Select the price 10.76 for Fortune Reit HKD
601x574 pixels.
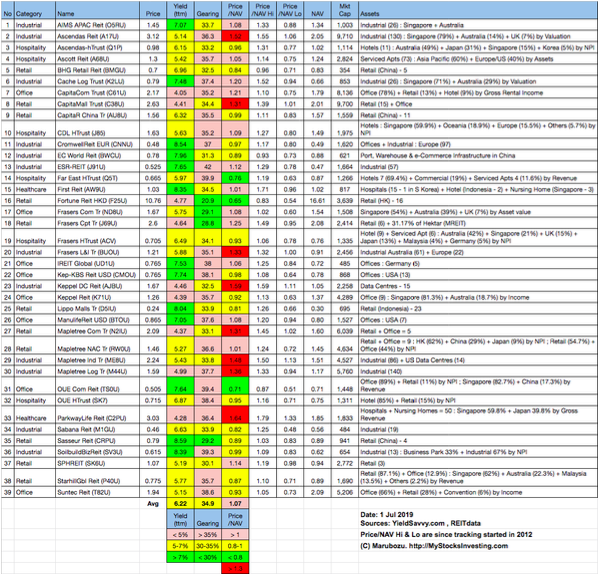tap(153, 201)
